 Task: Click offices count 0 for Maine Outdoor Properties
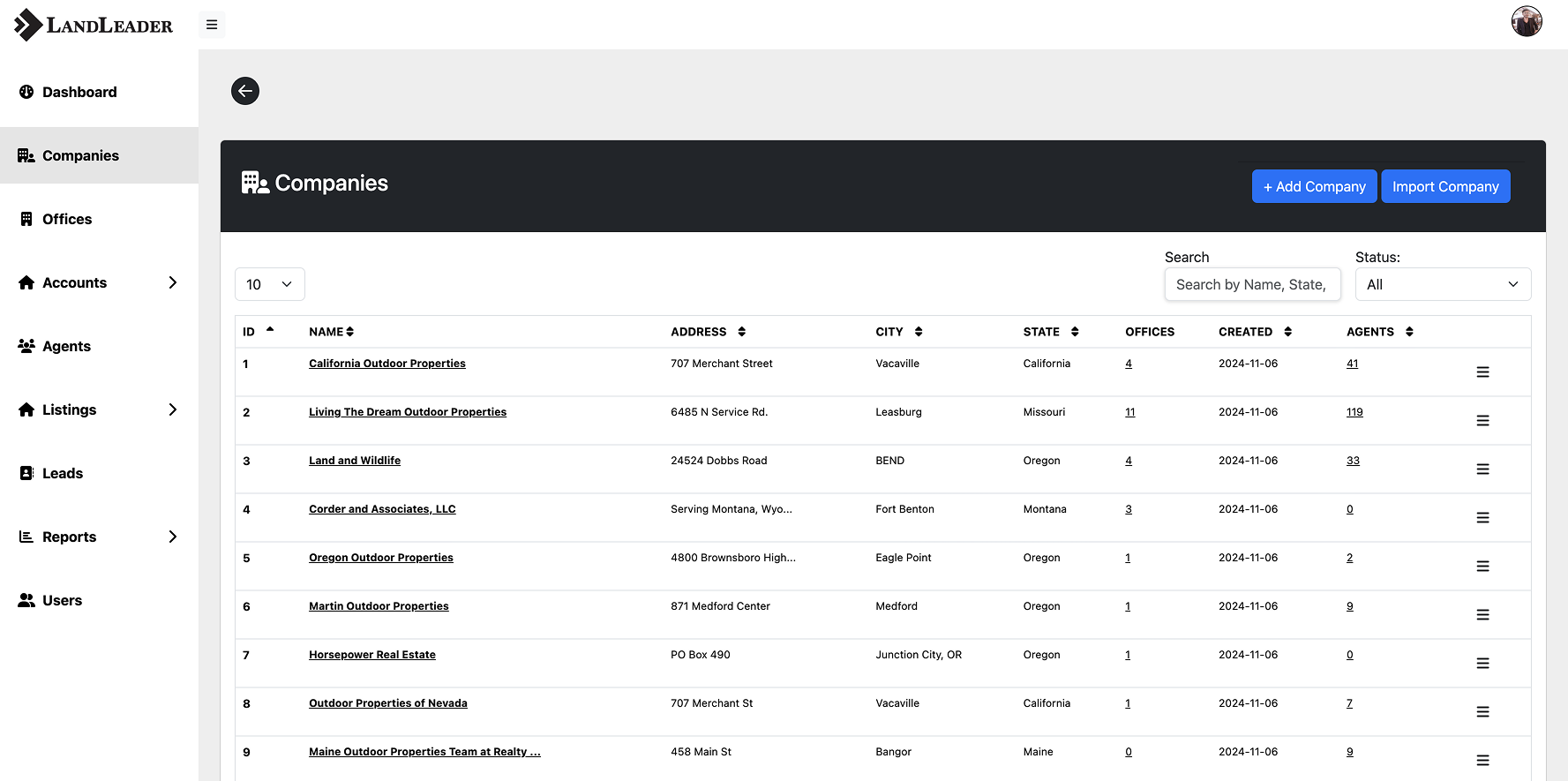(1129, 752)
